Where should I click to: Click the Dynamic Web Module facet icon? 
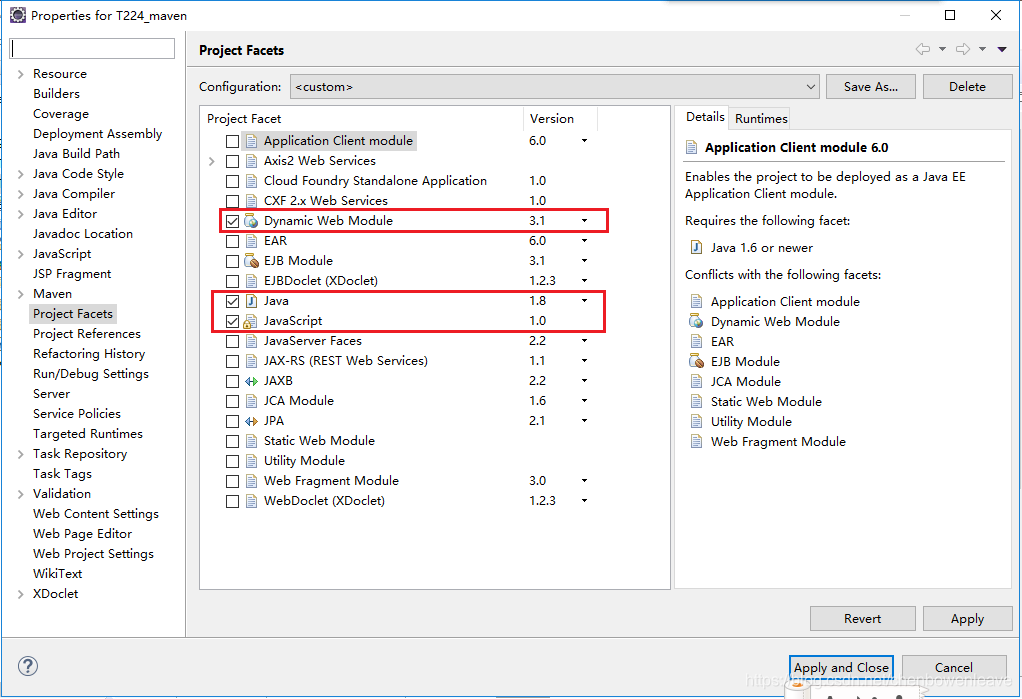(251, 221)
